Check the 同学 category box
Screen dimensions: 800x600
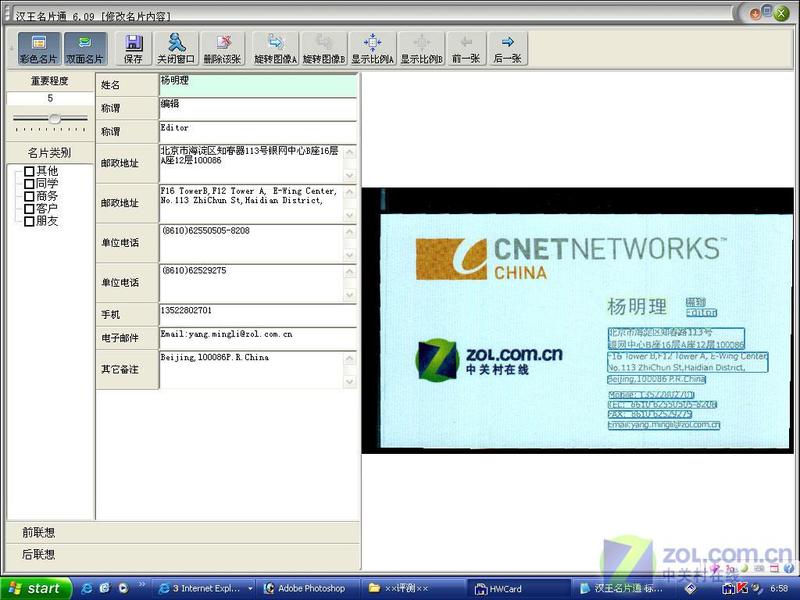tap(29, 183)
